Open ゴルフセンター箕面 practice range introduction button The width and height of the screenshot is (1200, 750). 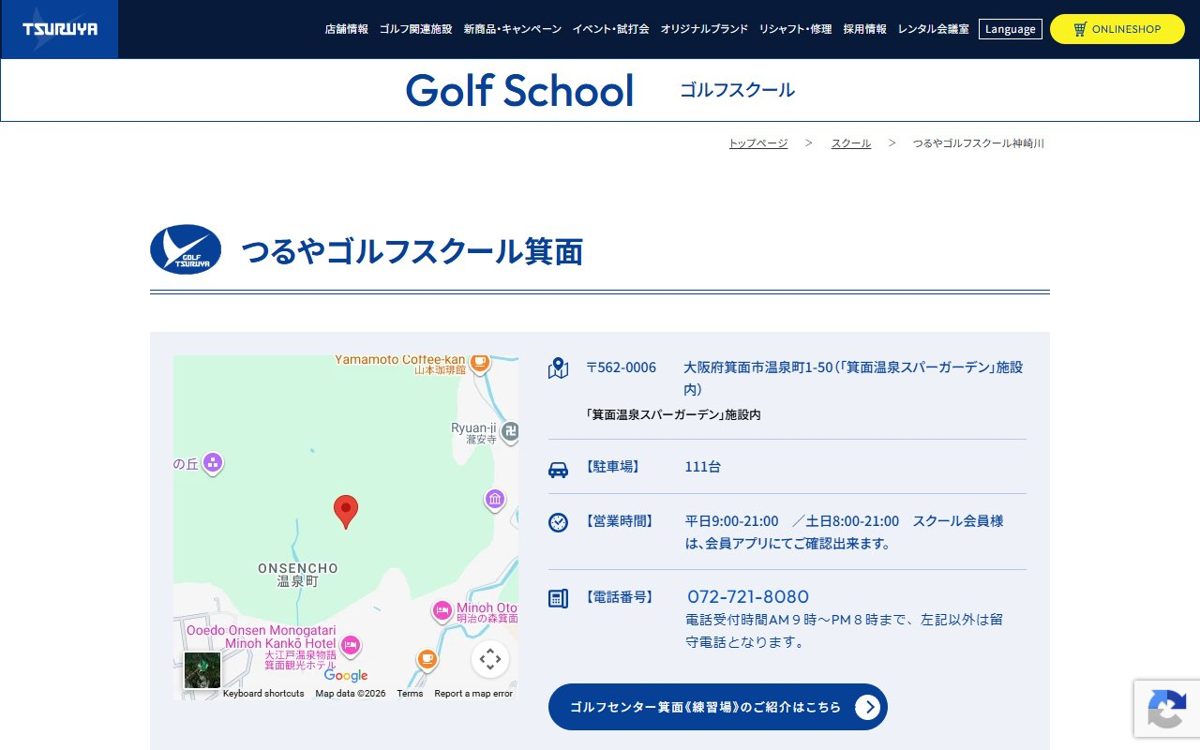718,707
